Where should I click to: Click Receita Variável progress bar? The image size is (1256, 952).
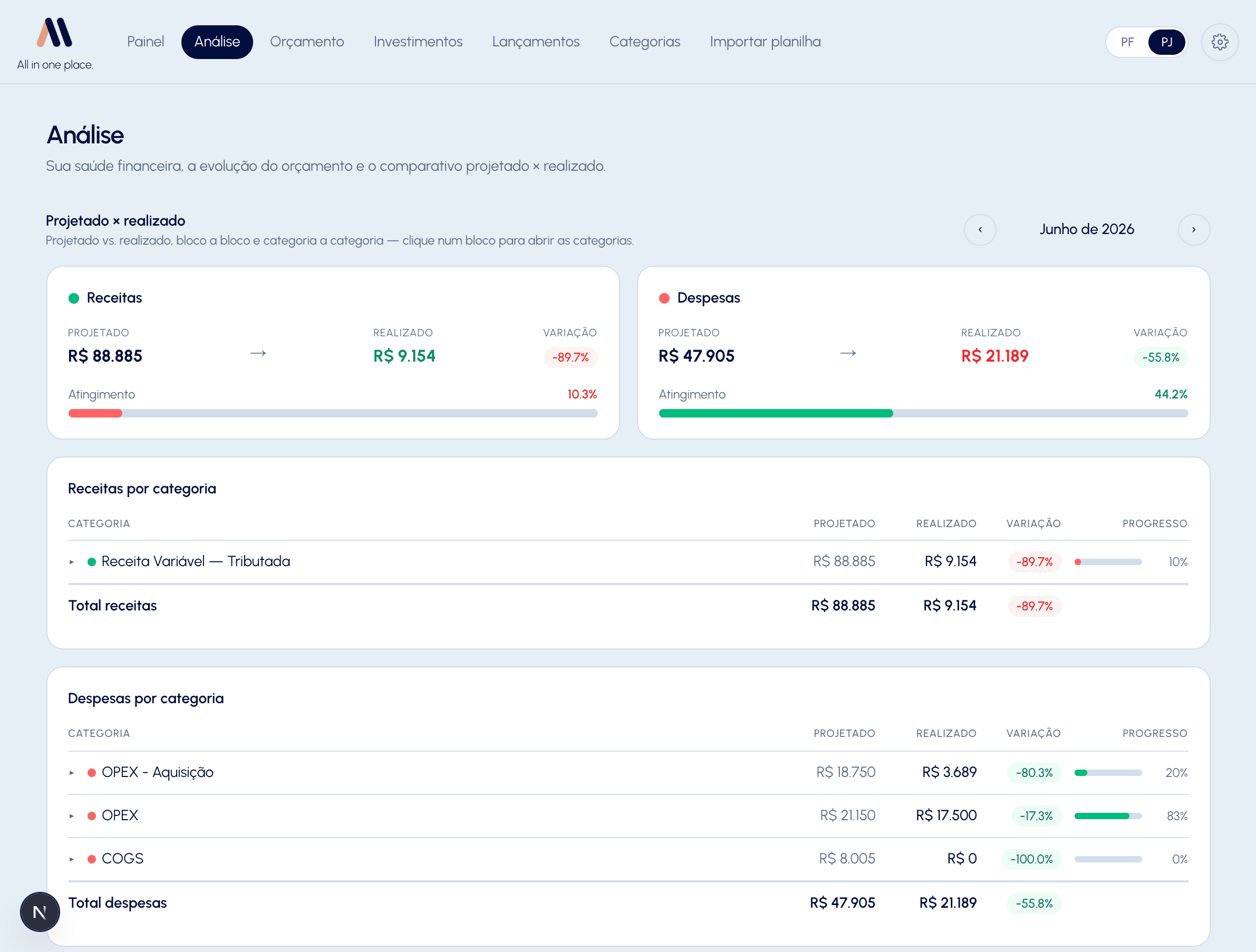(1108, 561)
